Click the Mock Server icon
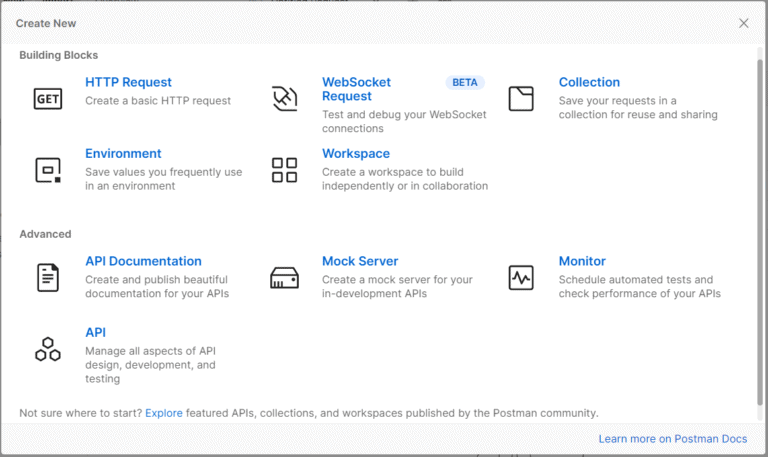Screen dimensions: 768x457 click(x=285, y=278)
